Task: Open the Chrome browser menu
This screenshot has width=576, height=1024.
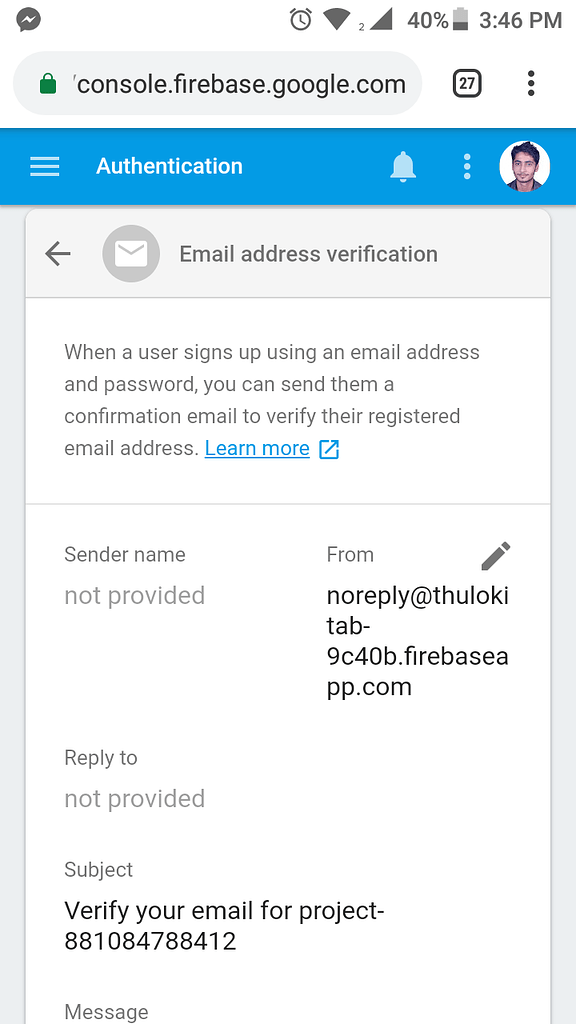Action: pos(531,83)
